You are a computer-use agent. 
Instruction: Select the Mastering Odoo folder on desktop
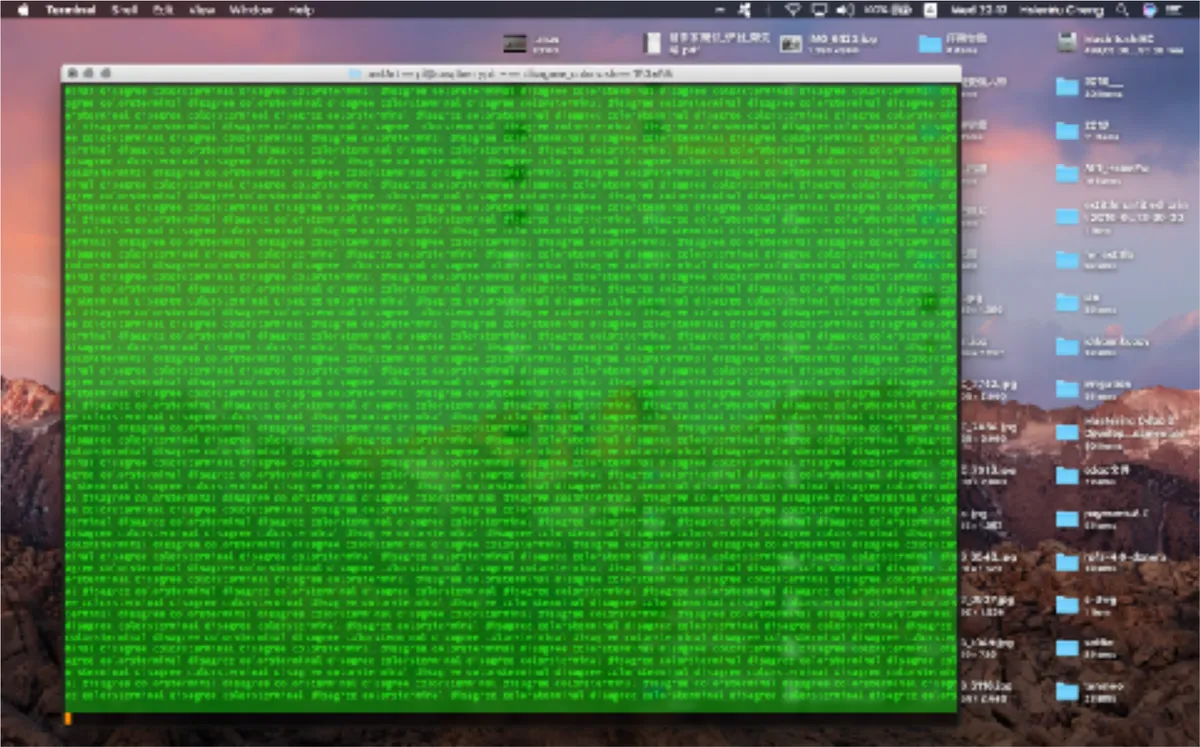(1067, 433)
